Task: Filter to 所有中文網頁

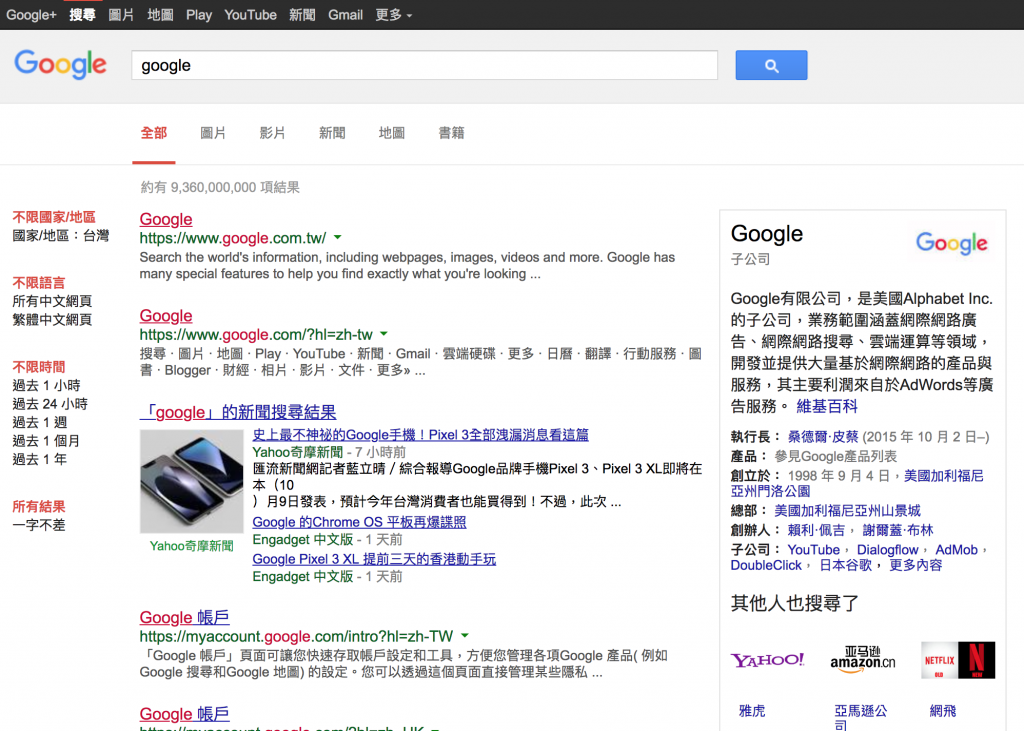Action: (x=52, y=301)
